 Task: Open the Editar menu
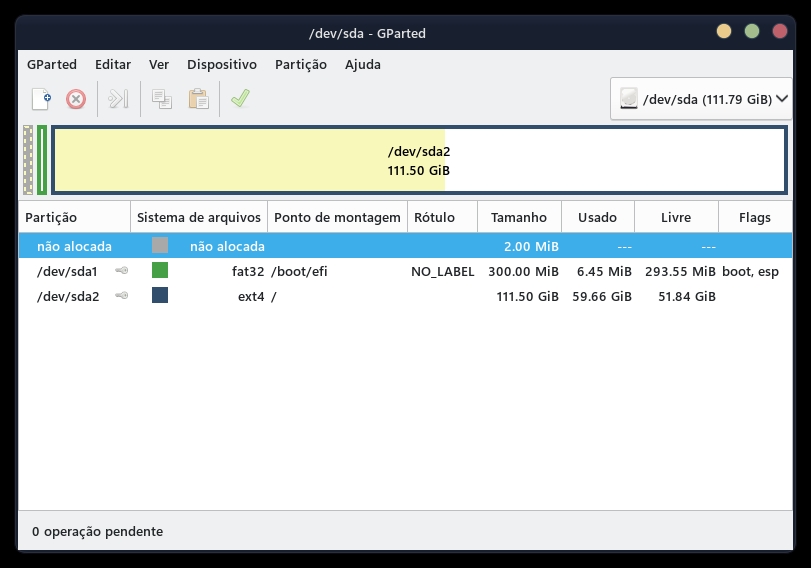coord(113,65)
